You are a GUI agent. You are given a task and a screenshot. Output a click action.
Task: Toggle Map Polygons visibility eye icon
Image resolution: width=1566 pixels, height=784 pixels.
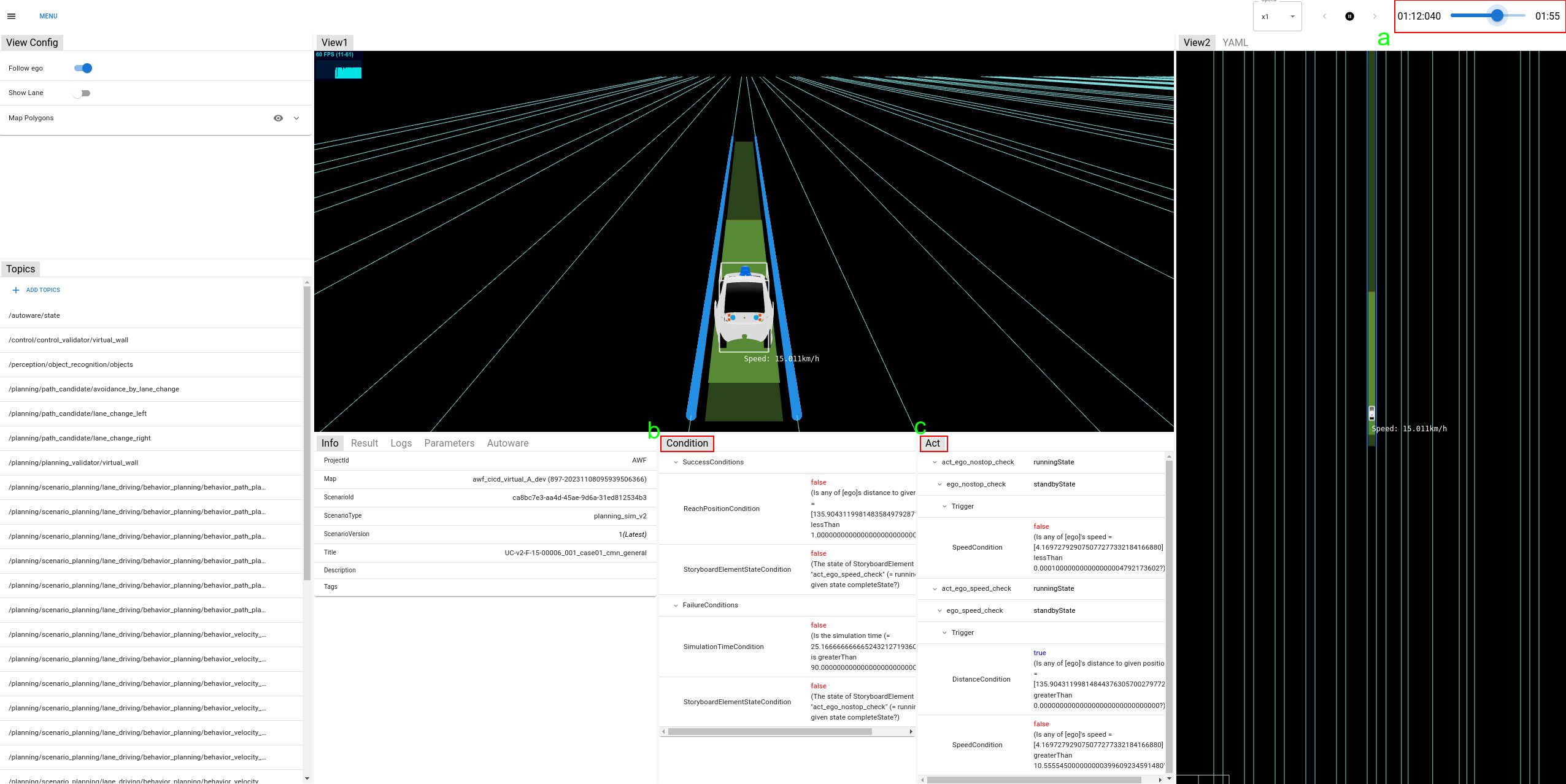[x=278, y=118]
